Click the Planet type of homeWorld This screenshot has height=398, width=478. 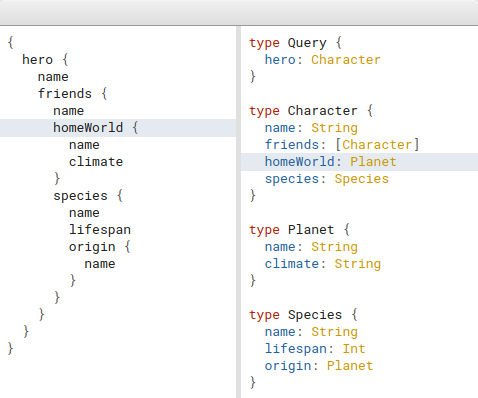click(373, 162)
